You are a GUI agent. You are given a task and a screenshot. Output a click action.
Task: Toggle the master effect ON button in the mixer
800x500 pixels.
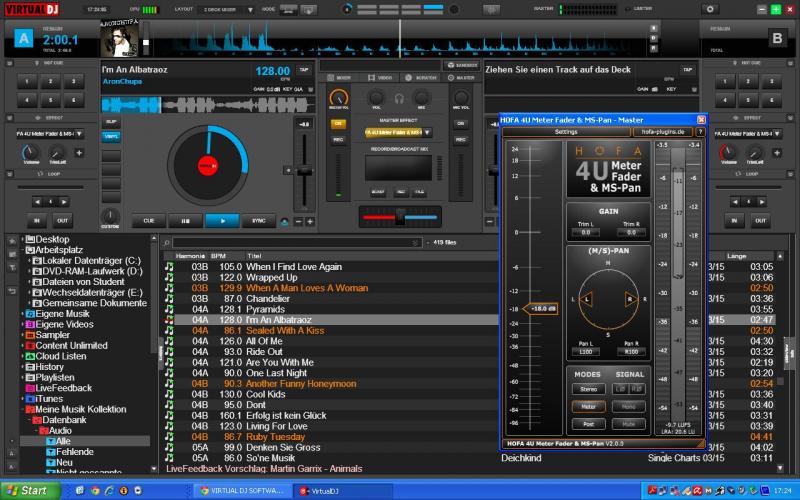pyautogui.click(x=338, y=124)
